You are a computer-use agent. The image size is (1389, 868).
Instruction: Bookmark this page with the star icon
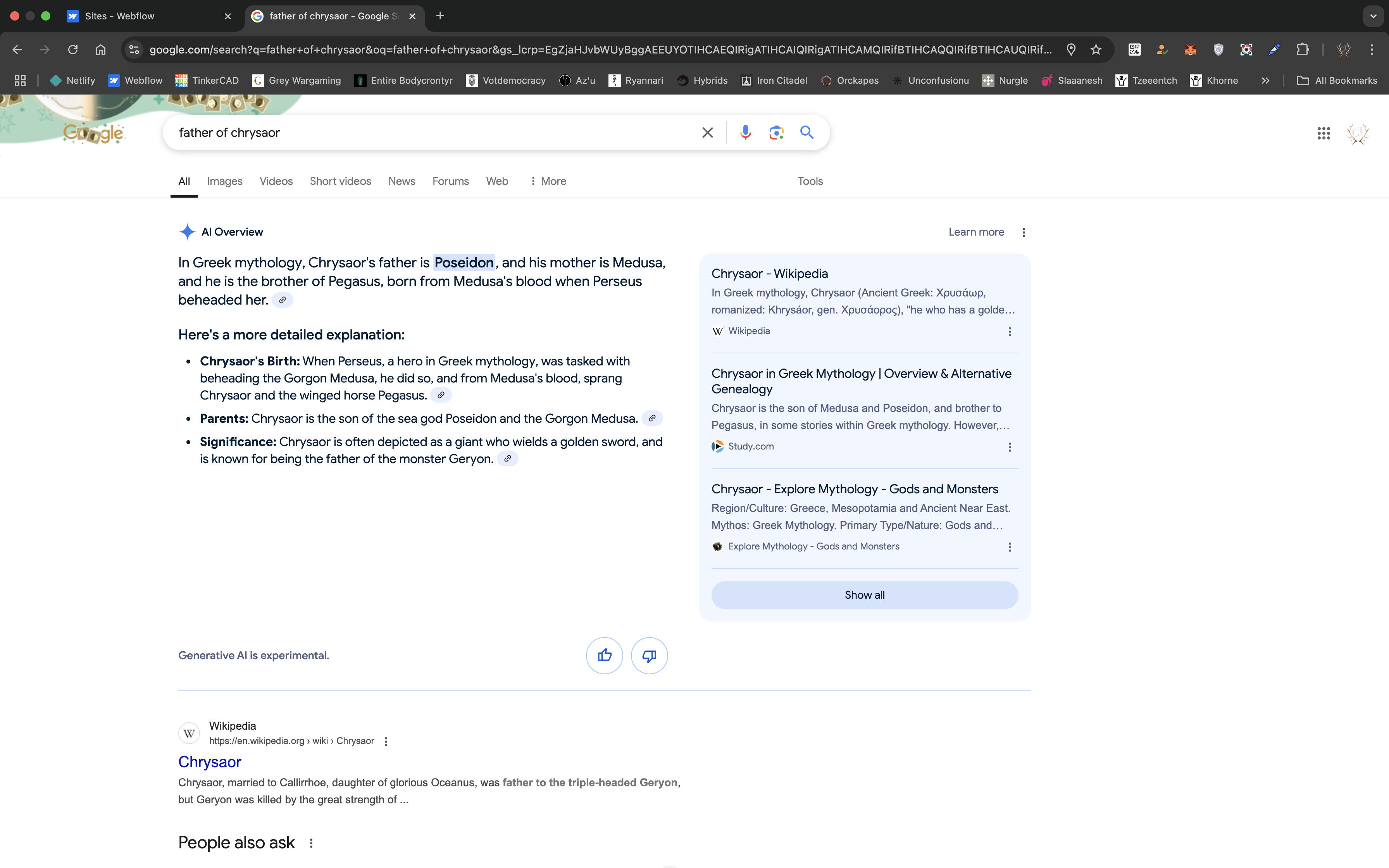[1096, 49]
